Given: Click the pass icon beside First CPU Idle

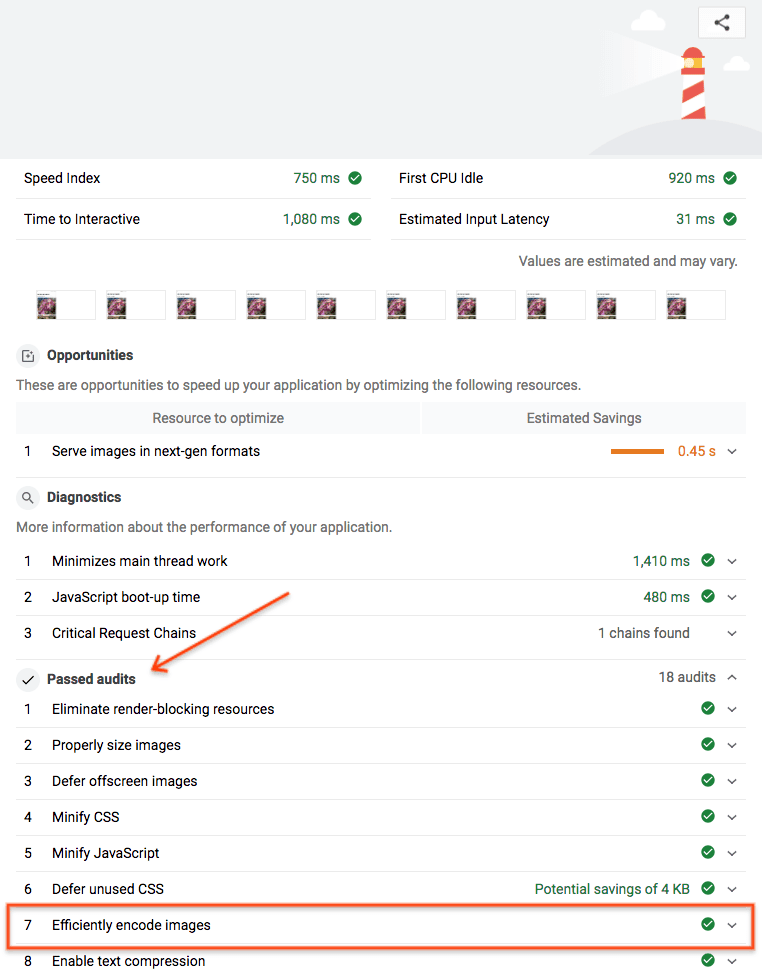Looking at the screenshot, I should (730, 177).
